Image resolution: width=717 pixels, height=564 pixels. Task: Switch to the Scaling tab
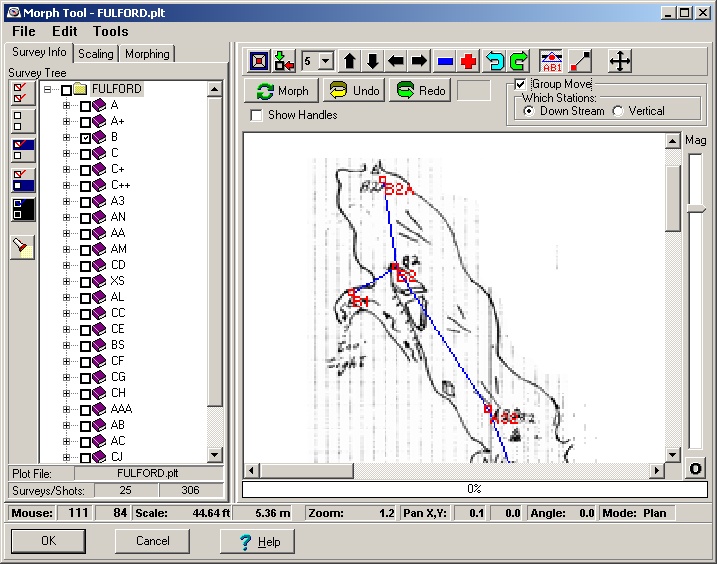click(96, 54)
